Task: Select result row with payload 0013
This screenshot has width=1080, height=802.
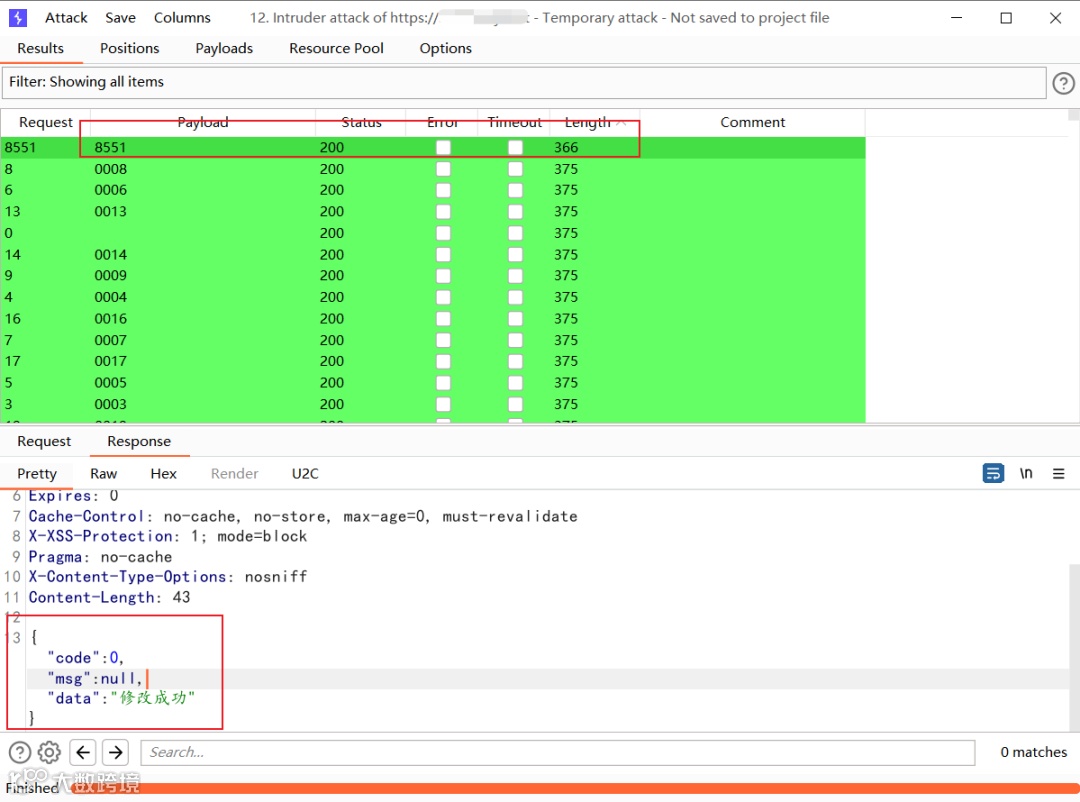Action: tap(433, 212)
